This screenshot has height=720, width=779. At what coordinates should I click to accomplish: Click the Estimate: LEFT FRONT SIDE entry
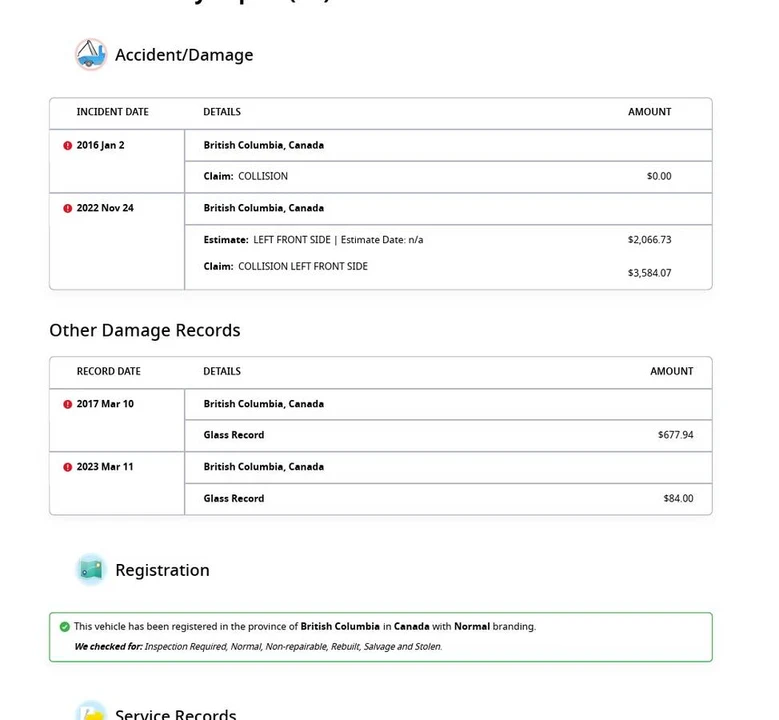click(313, 240)
